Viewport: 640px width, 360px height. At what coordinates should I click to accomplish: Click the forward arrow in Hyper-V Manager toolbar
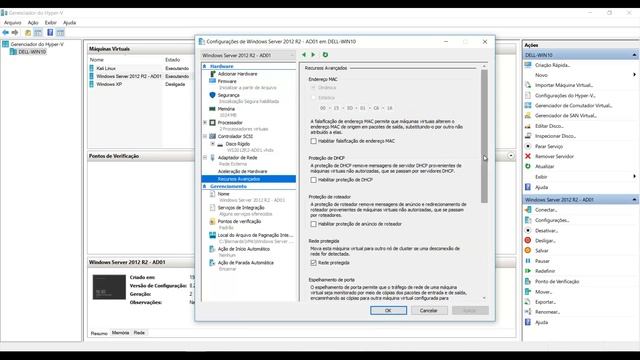click(15, 33)
